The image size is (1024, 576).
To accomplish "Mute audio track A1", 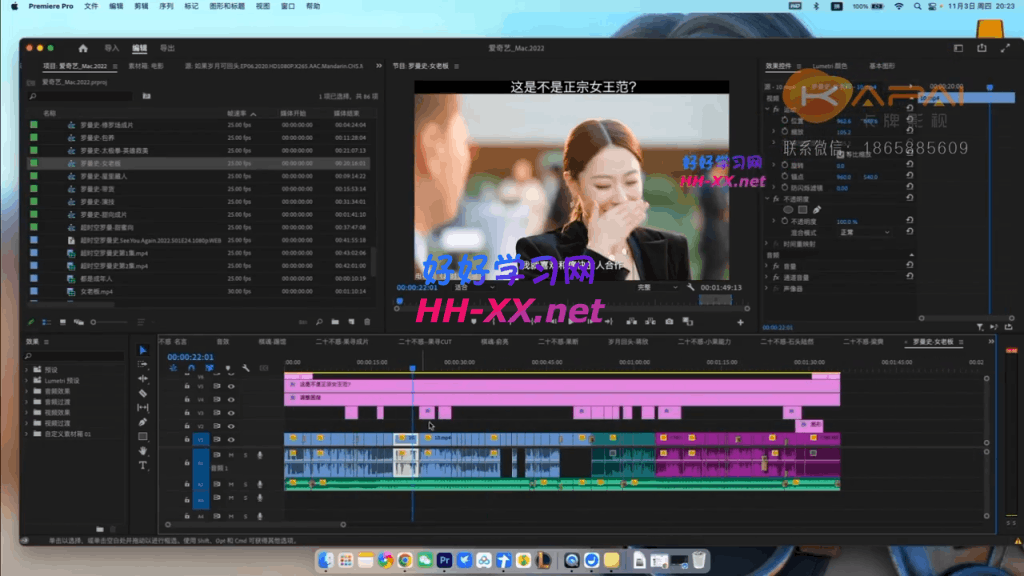I will click(x=231, y=455).
